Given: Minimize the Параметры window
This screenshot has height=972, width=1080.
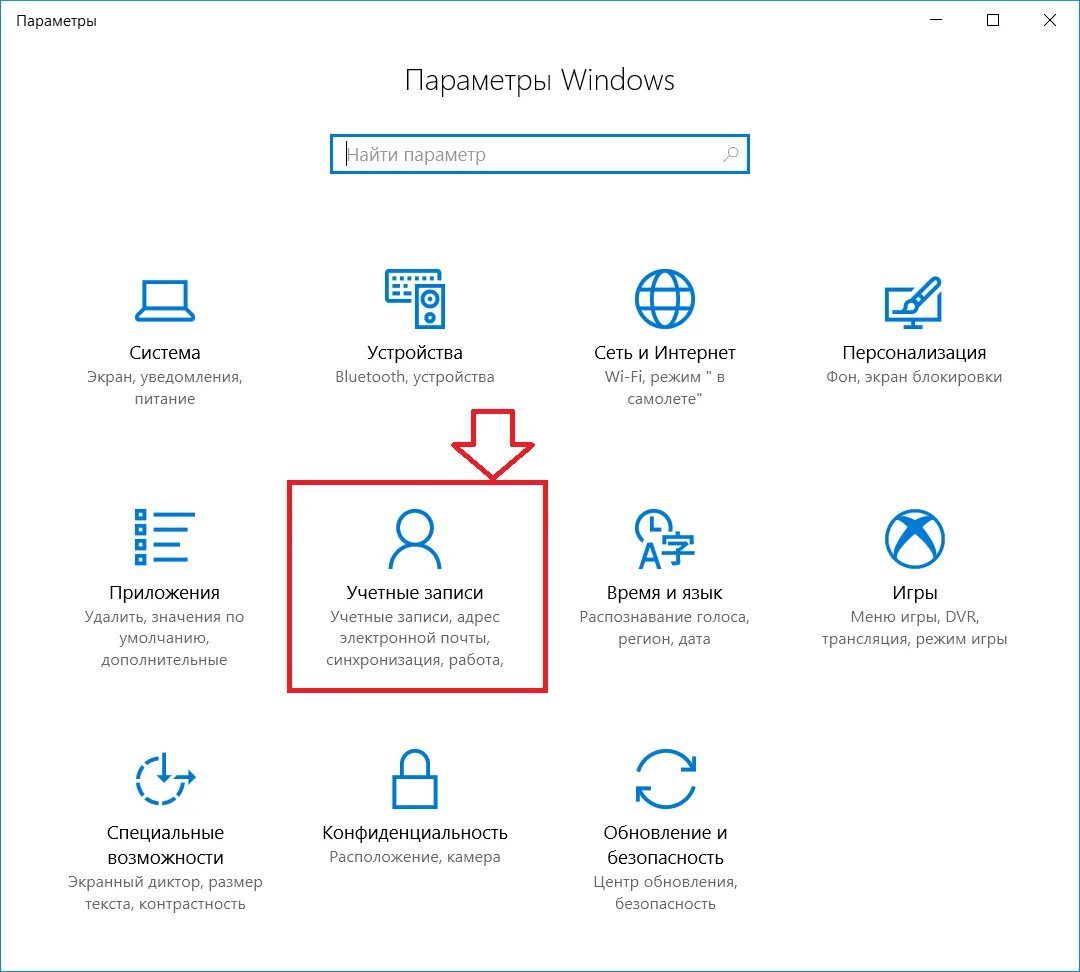Looking at the screenshot, I should [935, 20].
